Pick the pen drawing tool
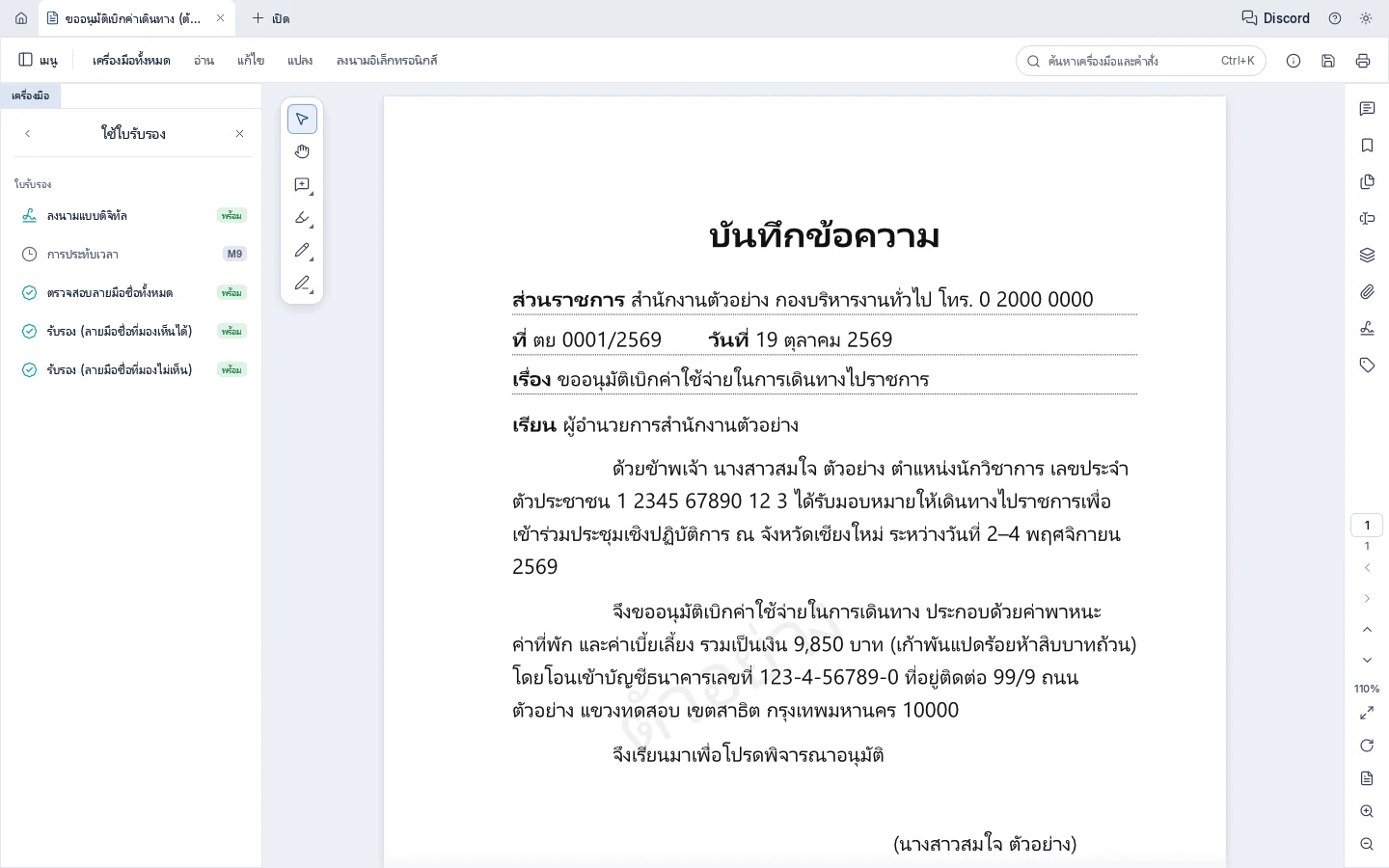1389x868 pixels. click(x=302, y=250)
